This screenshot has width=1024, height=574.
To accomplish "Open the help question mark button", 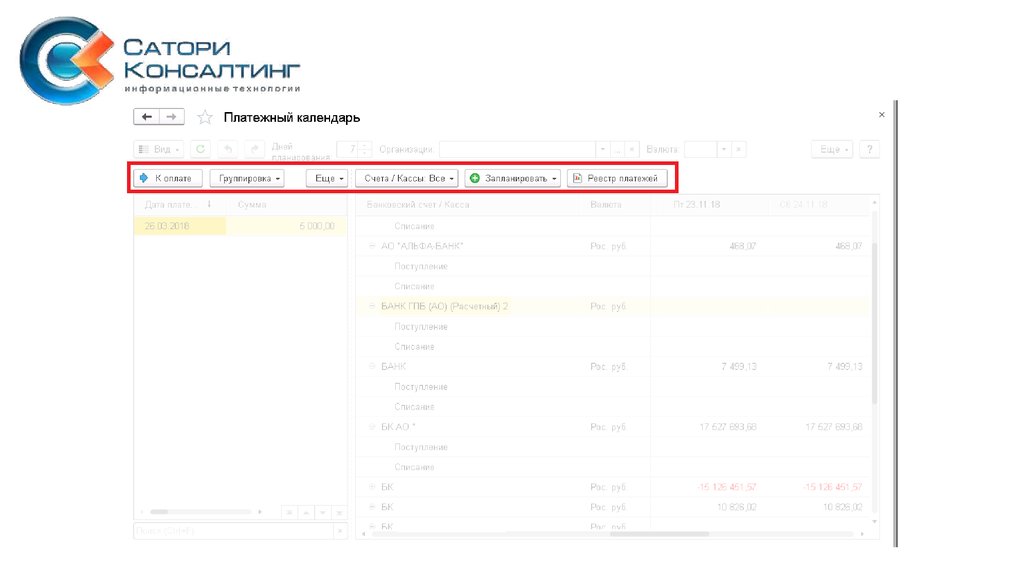I will pyautogui.click(x=870, y=149).
